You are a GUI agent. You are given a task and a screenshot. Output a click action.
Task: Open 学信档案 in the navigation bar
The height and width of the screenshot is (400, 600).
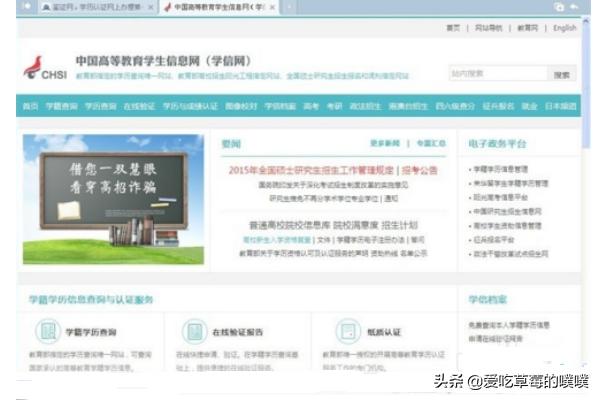[x=280, y=106]
